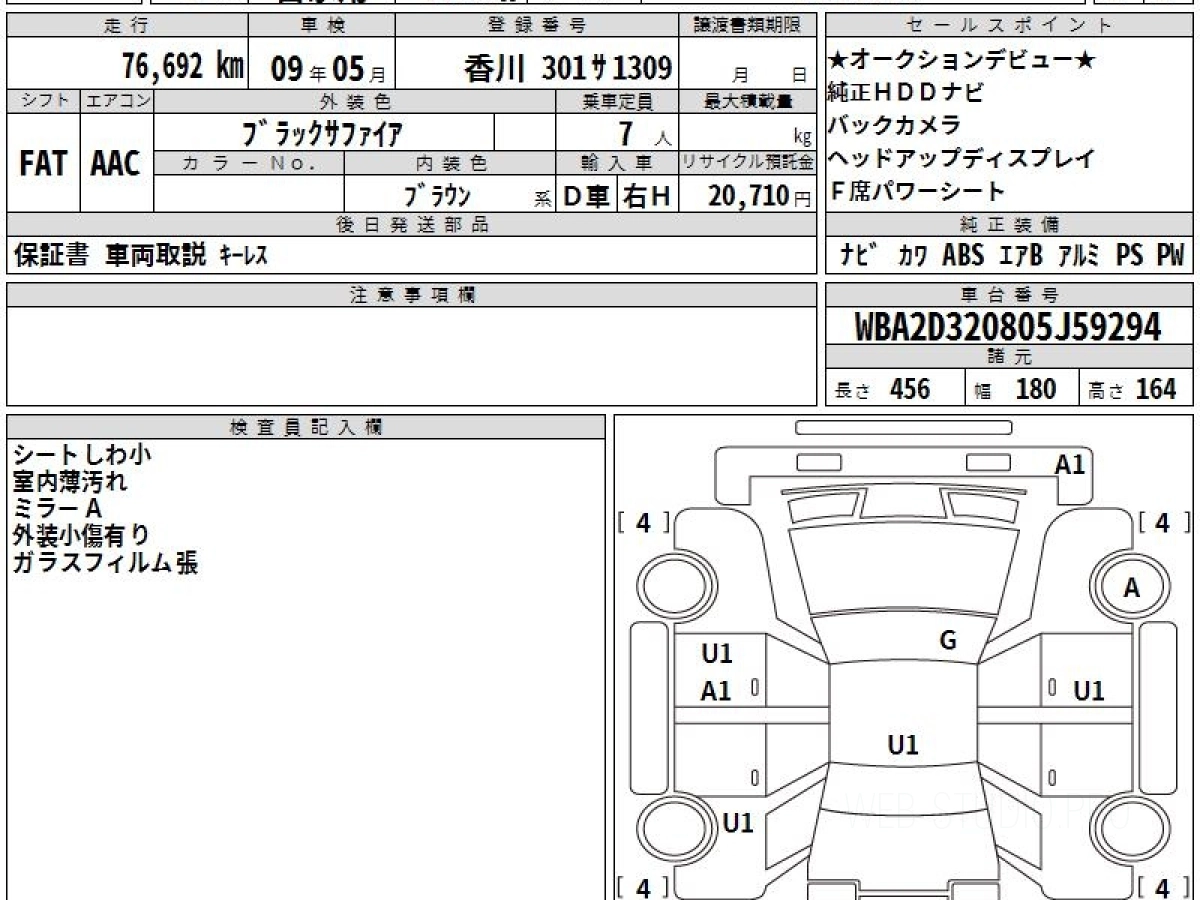Select the 高さ 164 dimension
The height and width of the screenshot is (900, 1200).
(x=1132, y=389)
